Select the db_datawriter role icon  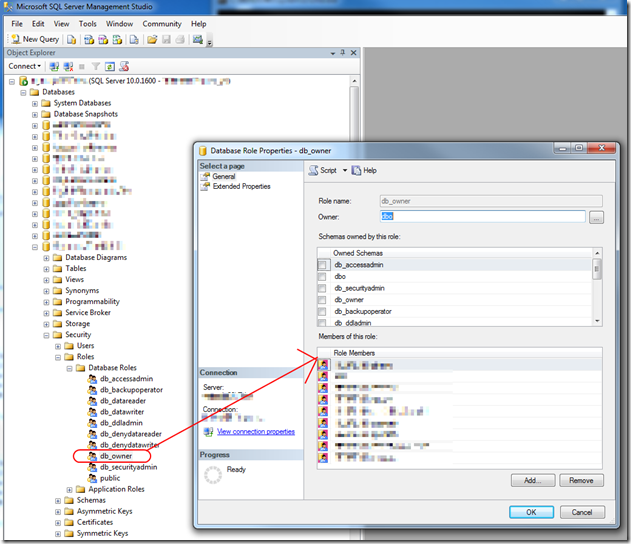(x=92, y=412)
